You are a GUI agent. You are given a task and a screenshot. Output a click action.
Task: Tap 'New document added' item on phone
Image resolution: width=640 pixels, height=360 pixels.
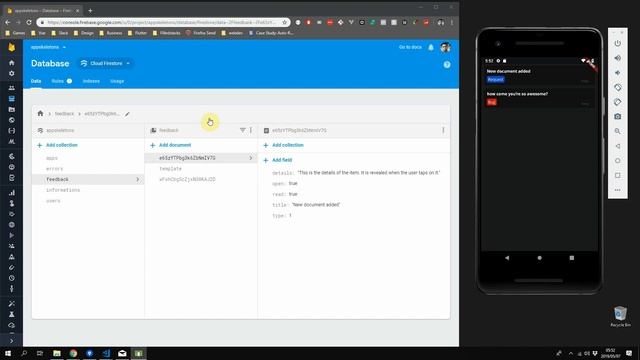click(539, 75)
